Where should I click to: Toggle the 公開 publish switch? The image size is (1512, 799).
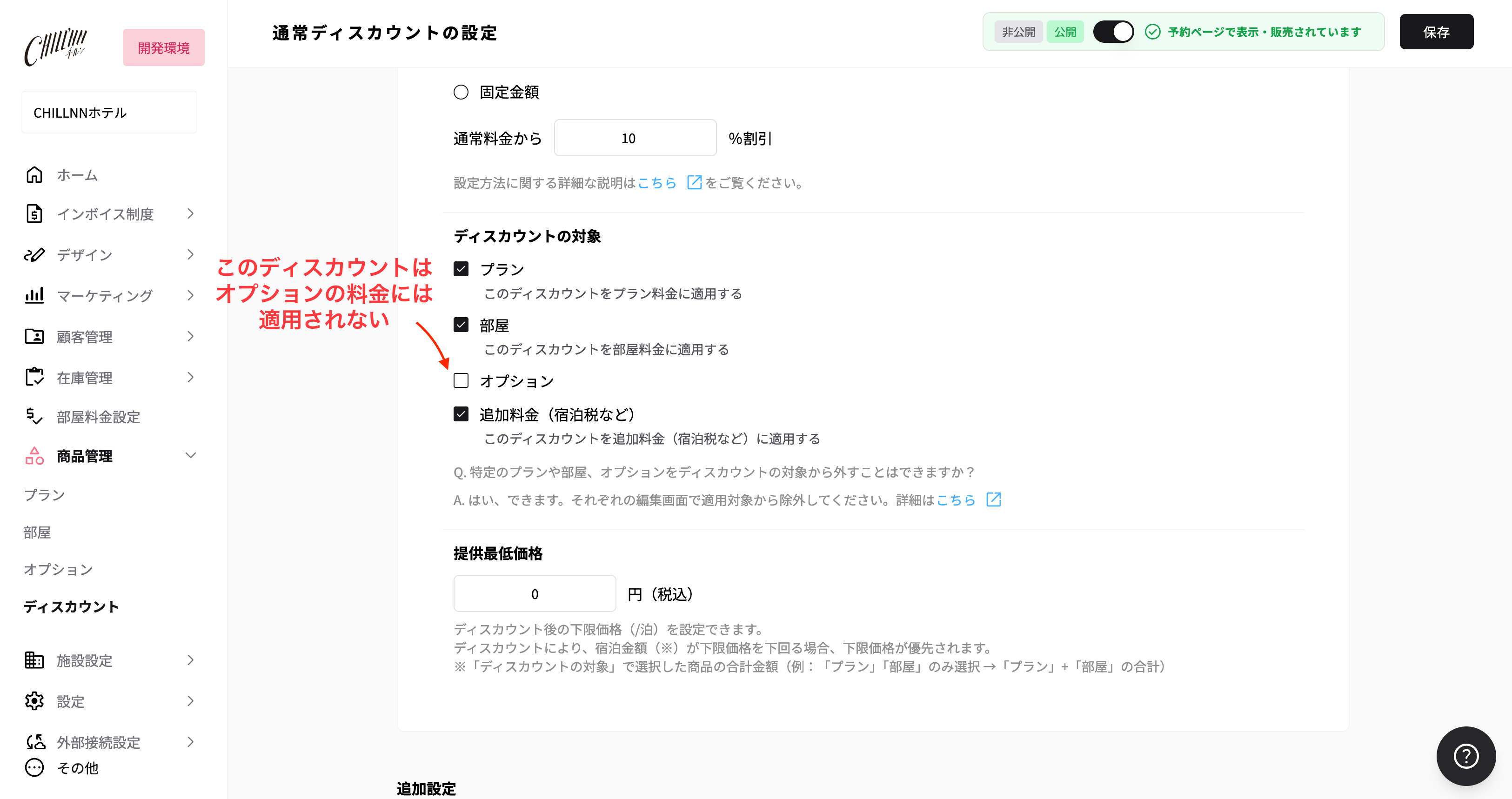(1113, 32)
